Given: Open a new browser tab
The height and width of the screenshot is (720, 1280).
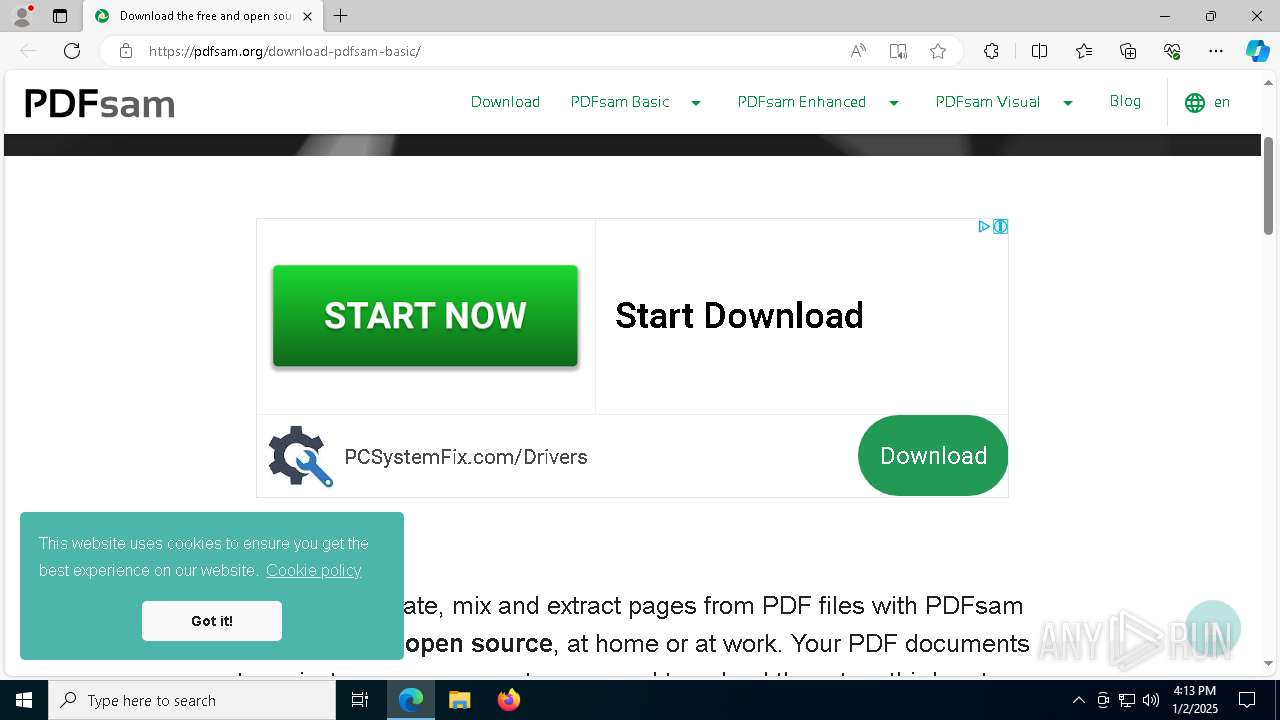Looking at the screenshot, I should (341, 16).
